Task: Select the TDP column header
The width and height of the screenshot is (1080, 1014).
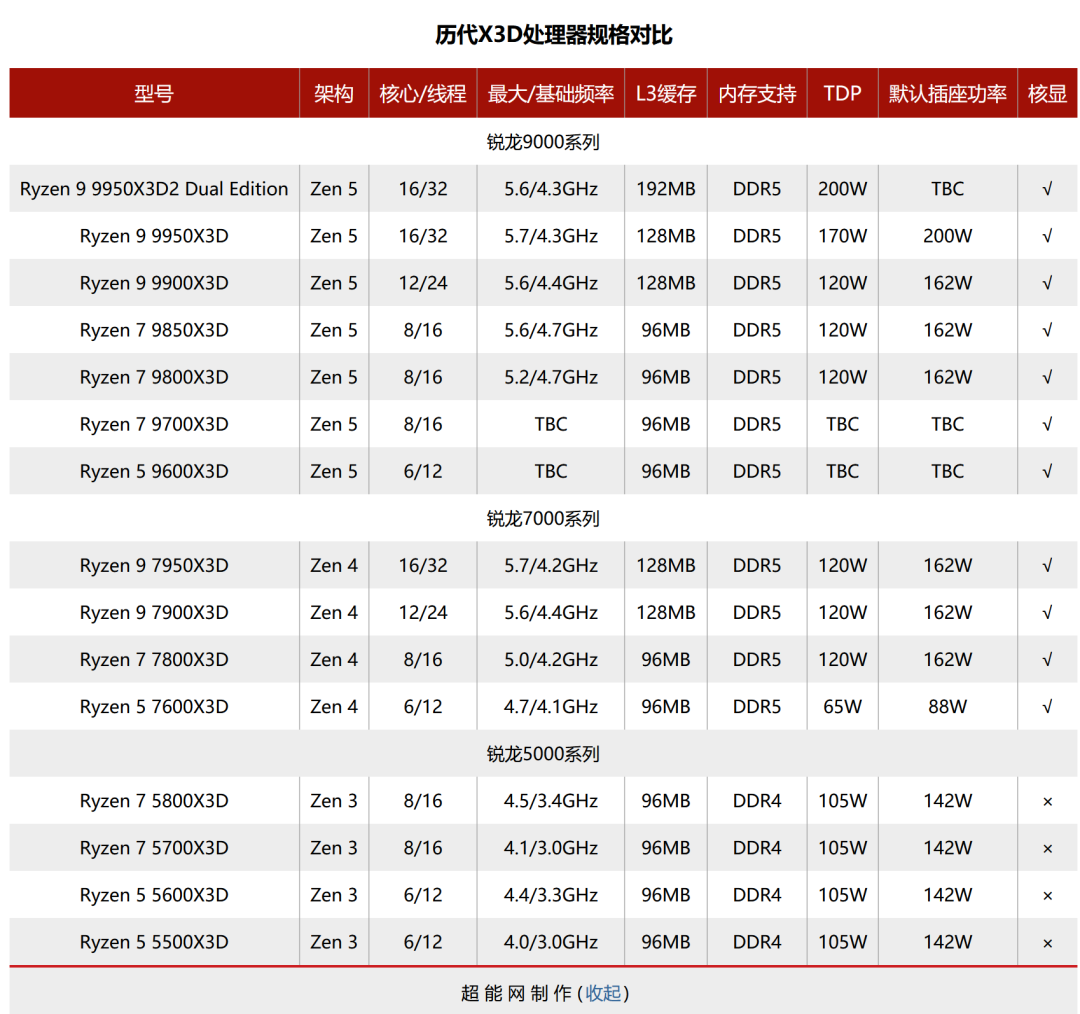Action: click(x=842, y=94)
